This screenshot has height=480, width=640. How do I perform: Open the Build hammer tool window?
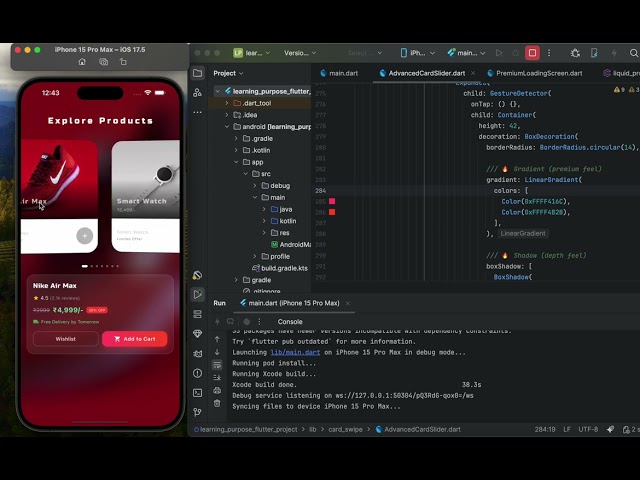pyautogui.click(x=198, y=275)
